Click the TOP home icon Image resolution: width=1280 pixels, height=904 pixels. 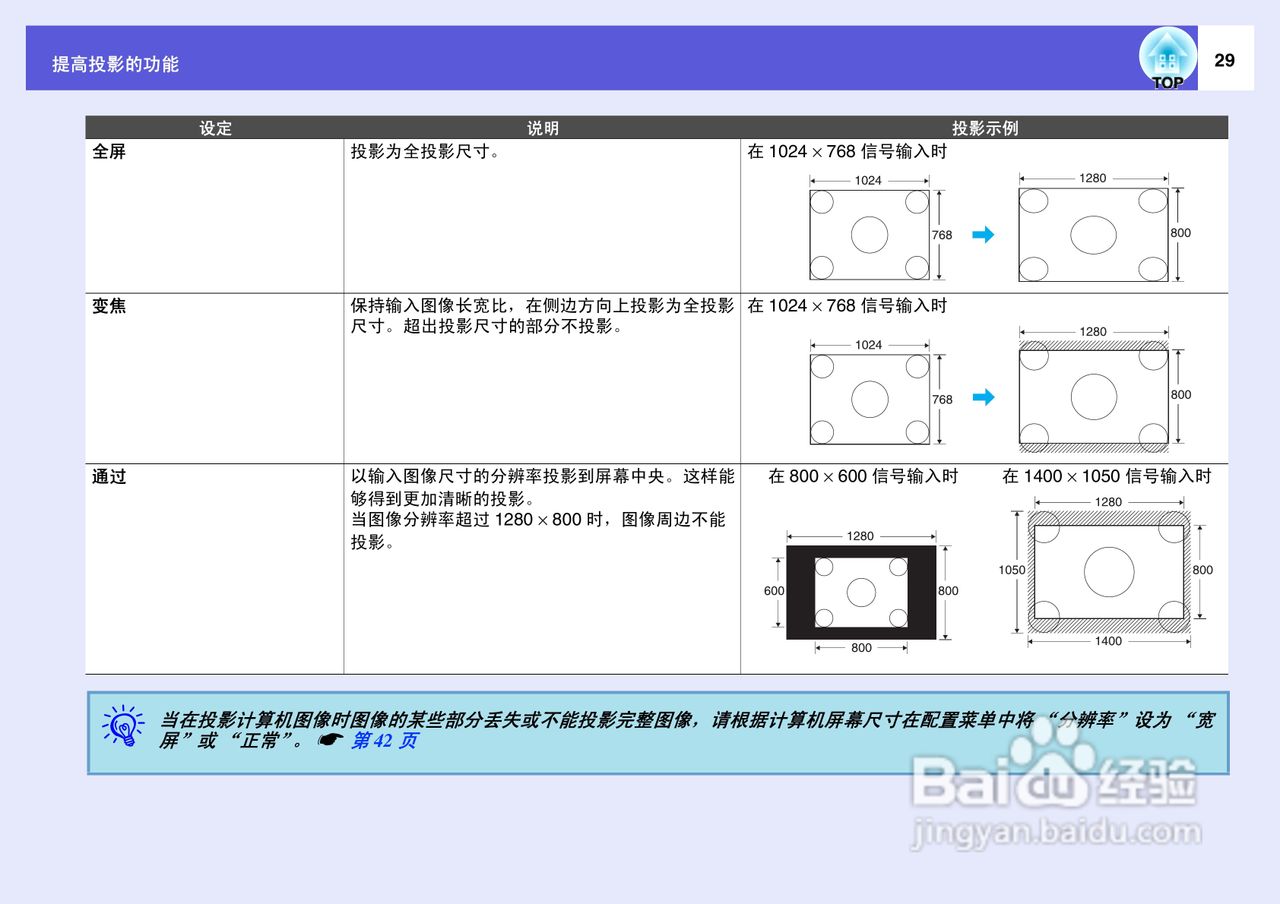click(x=1167, y=58)
